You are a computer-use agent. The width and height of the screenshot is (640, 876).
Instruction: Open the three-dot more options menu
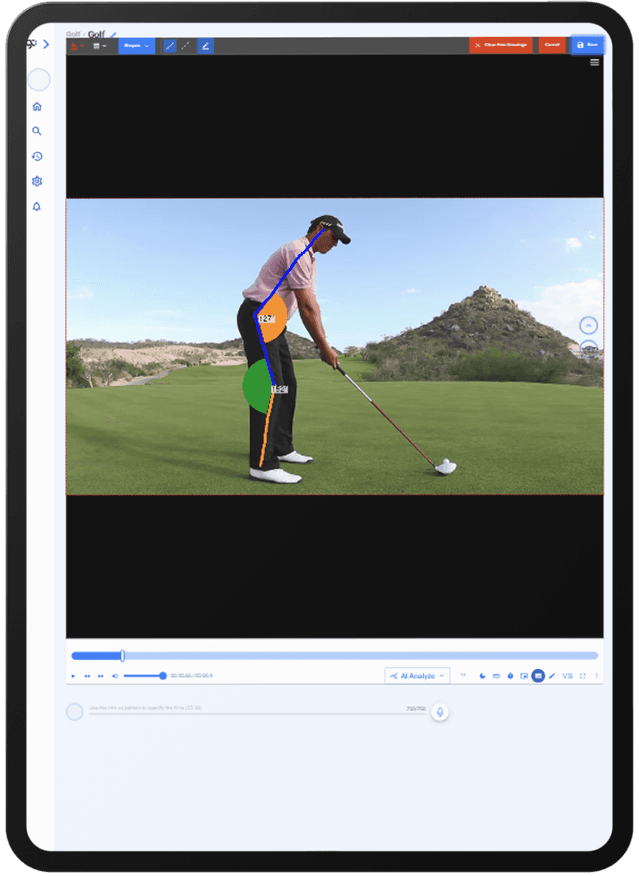(x=597, y=676)
